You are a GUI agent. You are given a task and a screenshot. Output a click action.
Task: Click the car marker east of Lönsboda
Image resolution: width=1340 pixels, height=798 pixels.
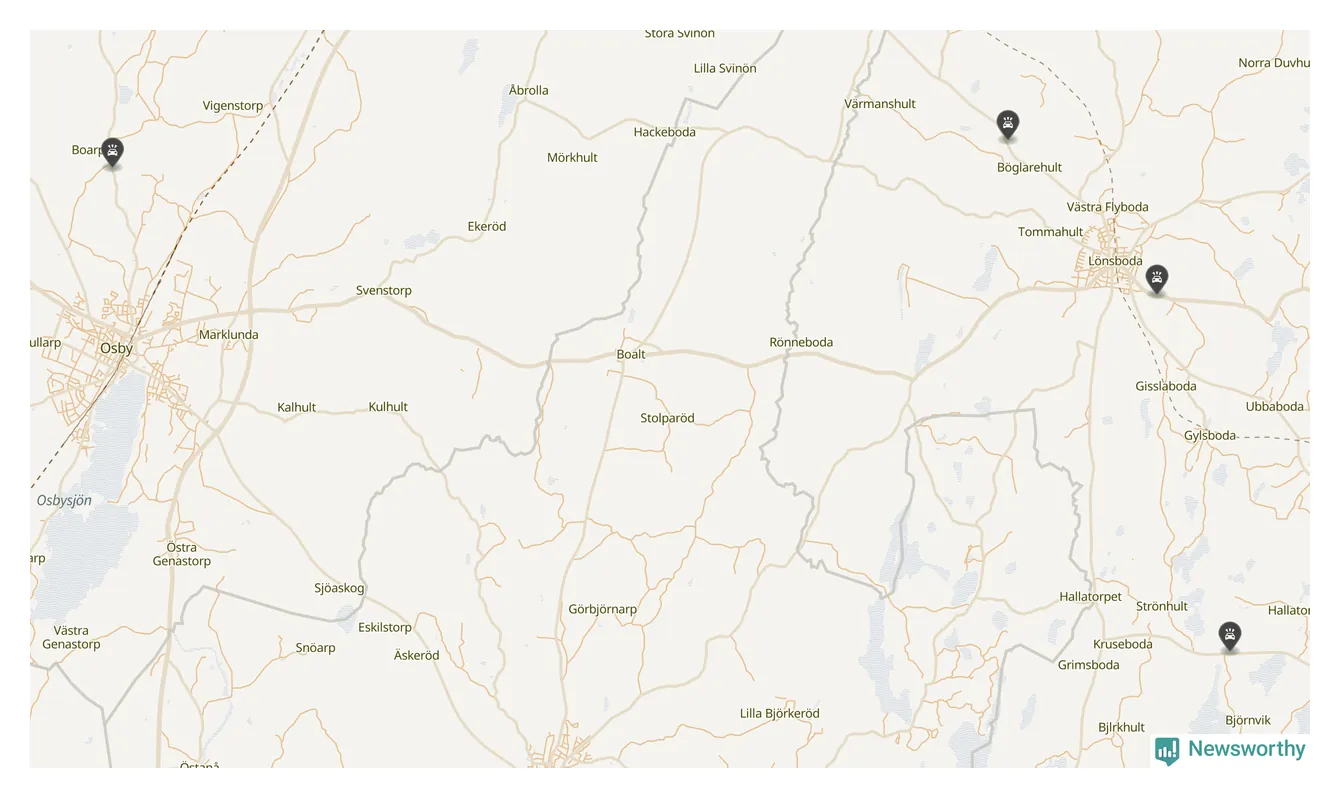[1157, 279]
